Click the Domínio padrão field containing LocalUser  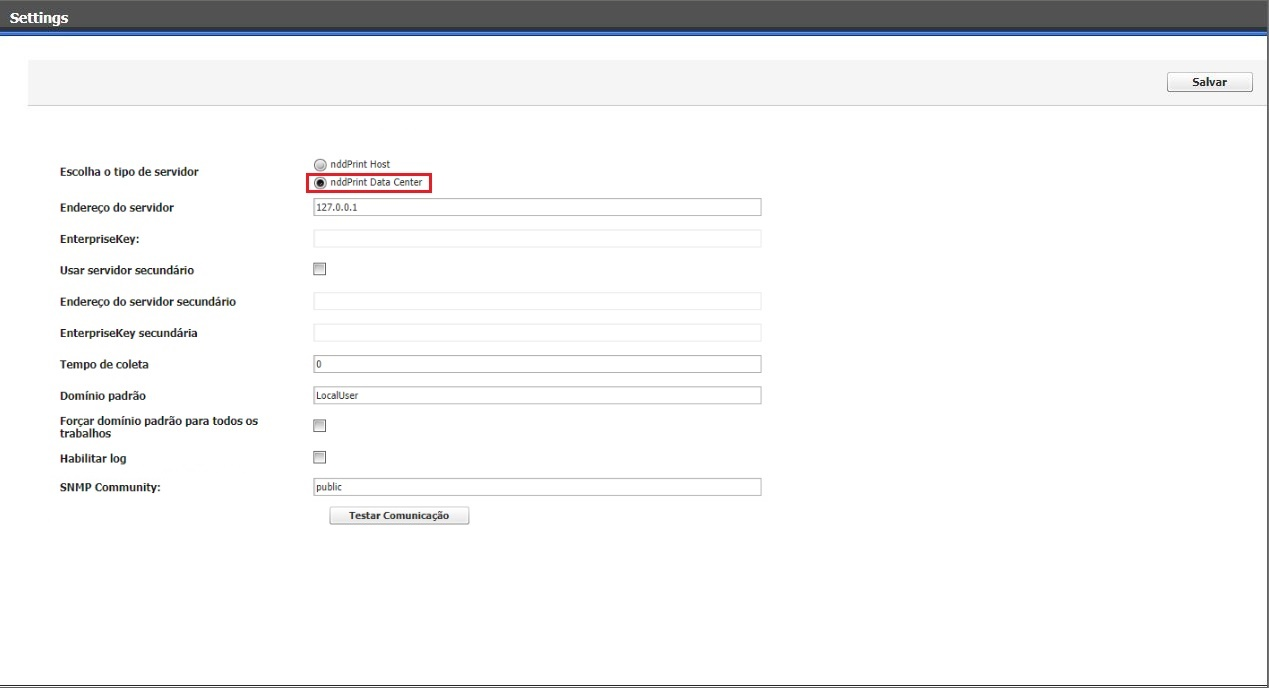[537, 395]
